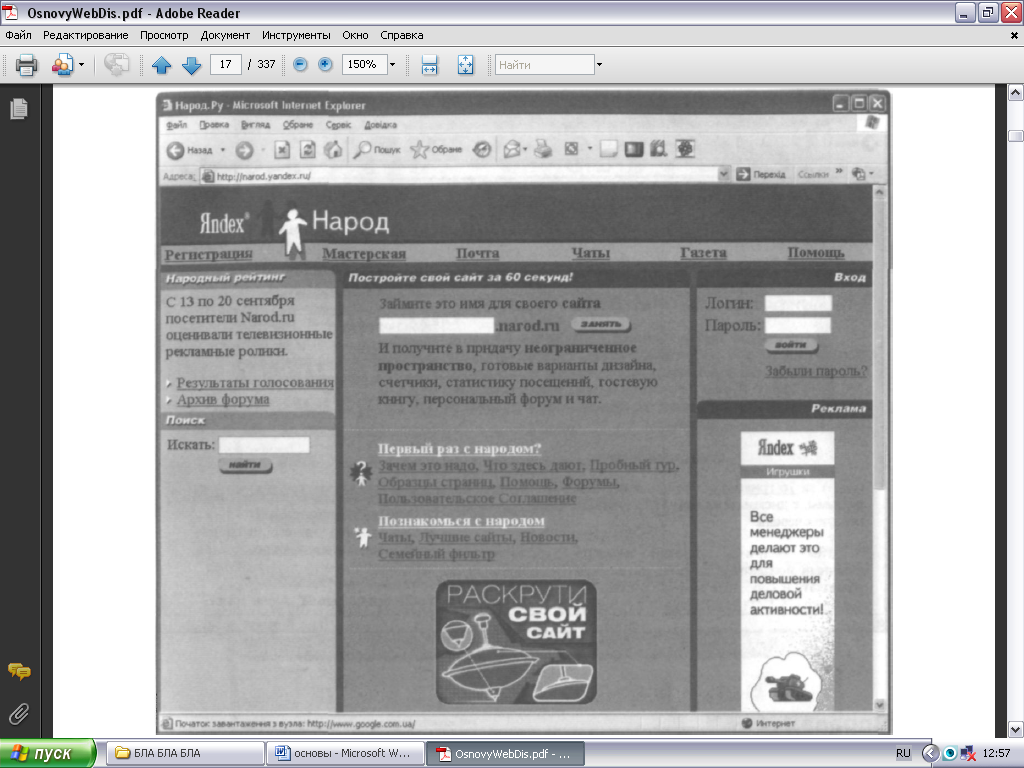The height and width of the screenshot is (768, 1024).
Task: Close the document with the menu bar X
Action: pos(1014,36)
